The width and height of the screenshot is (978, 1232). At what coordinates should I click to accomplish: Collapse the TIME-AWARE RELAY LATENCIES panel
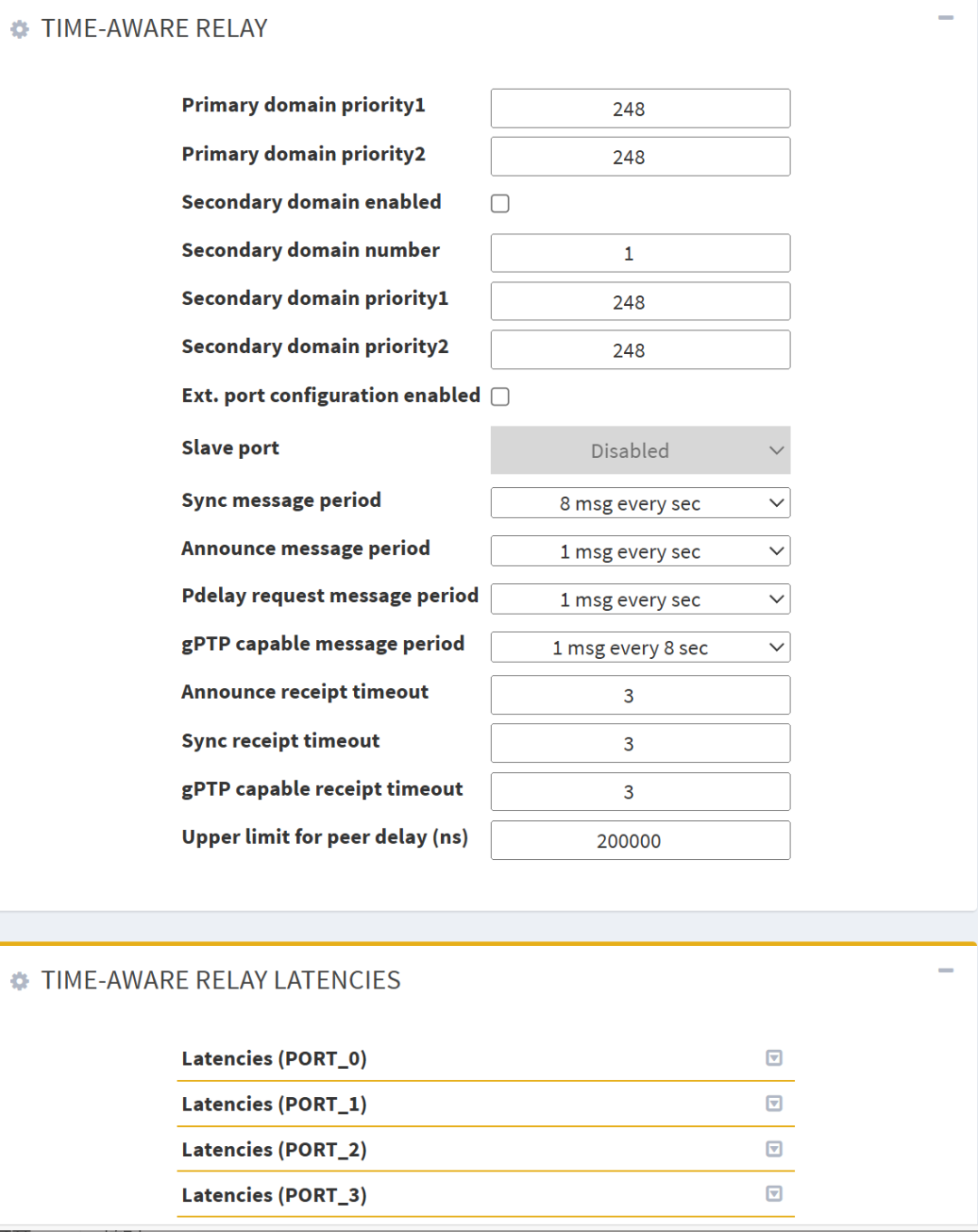[945, 970]
